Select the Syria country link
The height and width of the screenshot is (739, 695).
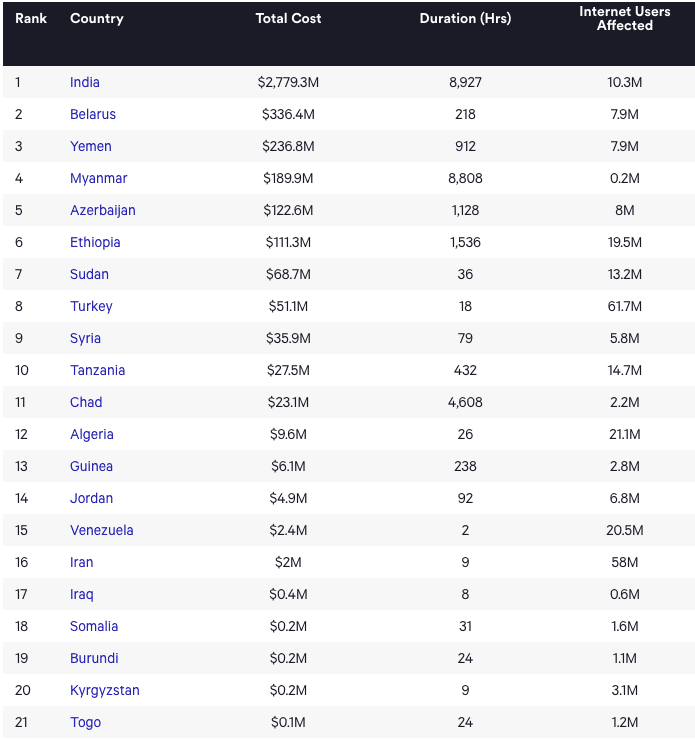(86, 338)
